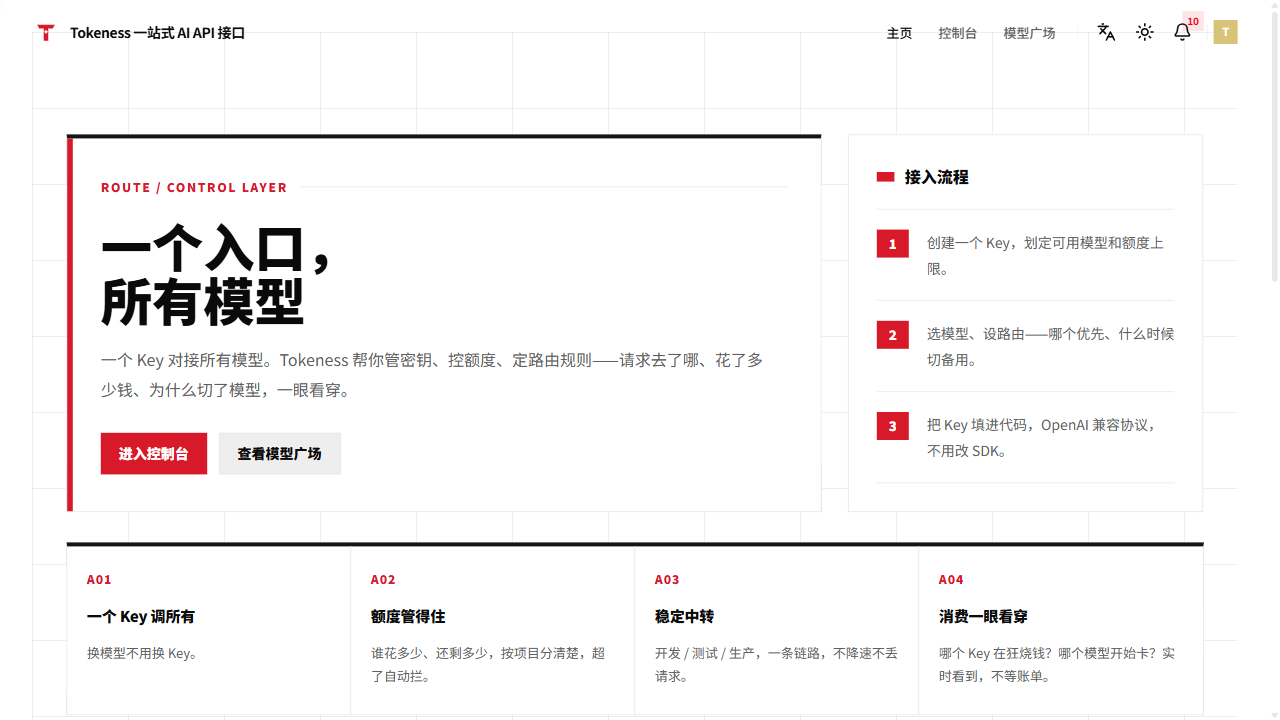Click the Tokeness 一站式 AI API 接口 title
1280x720 pixels.
[158, 33]
